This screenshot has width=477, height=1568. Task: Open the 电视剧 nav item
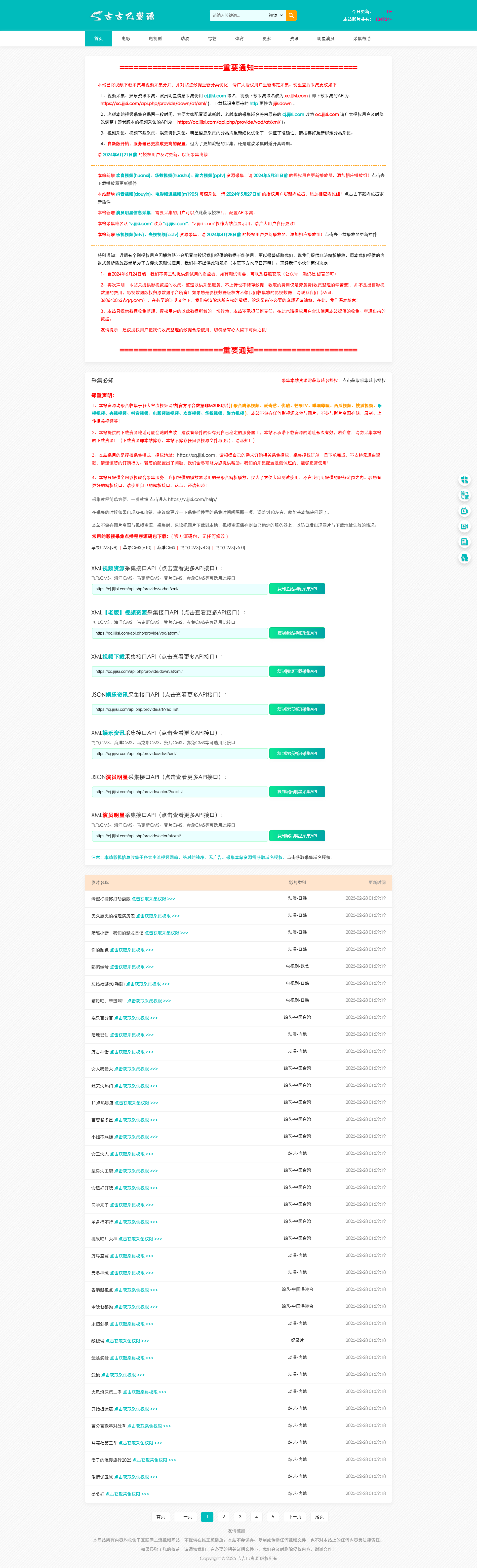pyautogui.click(x=155, y=38)
